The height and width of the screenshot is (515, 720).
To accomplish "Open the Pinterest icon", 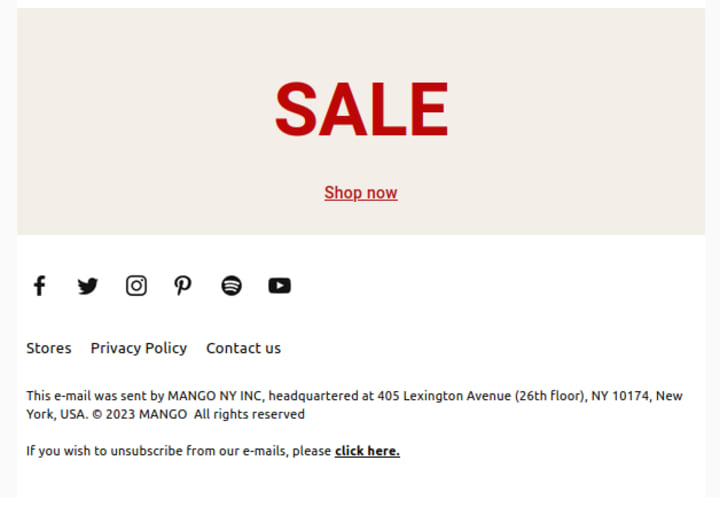I will (183, 286).
